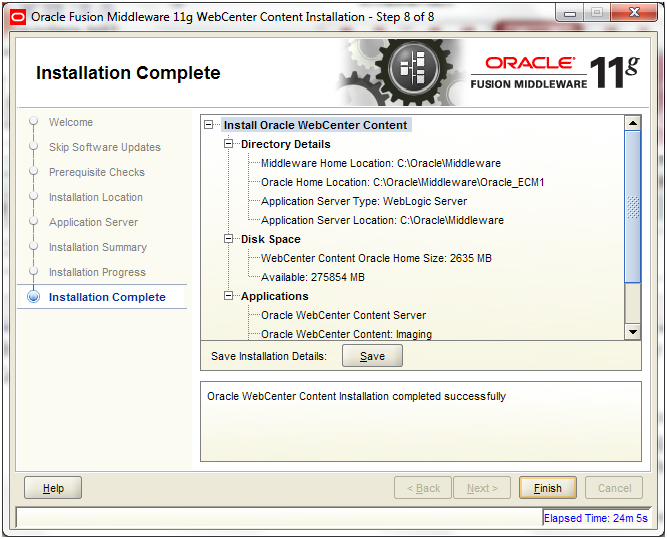Select WebCenter Content Oracle Home Size row
667x539 pixels.
(x=376, y=258)
